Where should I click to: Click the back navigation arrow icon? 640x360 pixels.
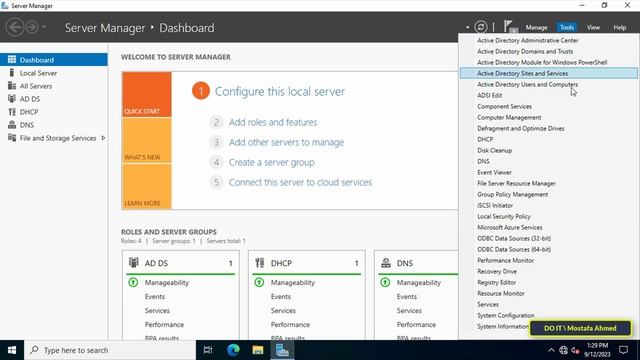tap(15, 27)
